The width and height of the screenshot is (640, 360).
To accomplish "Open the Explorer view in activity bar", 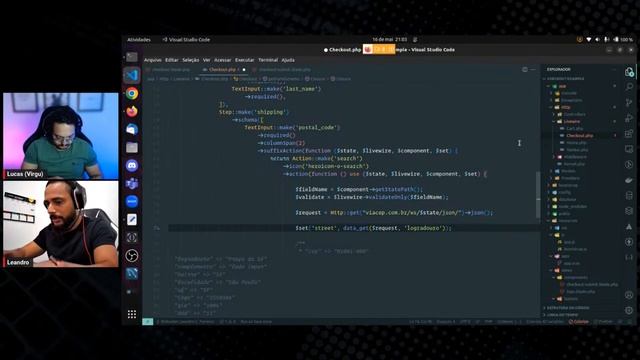I will coord(629,72).
